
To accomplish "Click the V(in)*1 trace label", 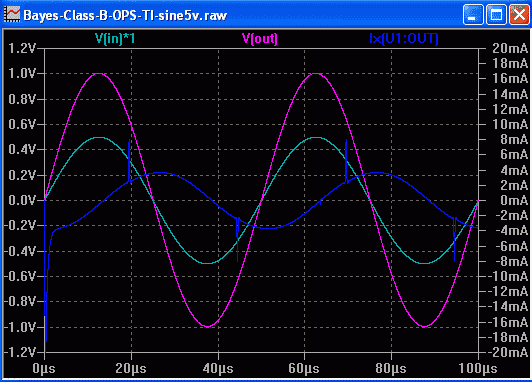I will click(x=115, y=38).
